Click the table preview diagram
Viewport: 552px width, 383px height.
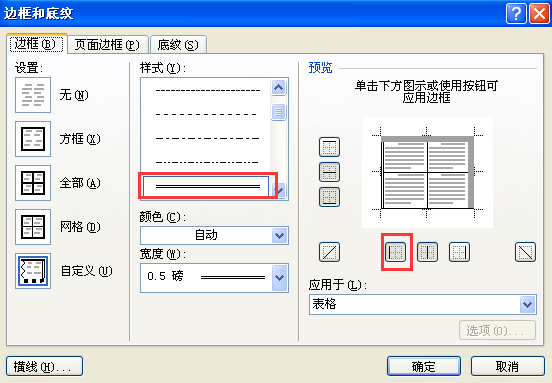click(427, 172)
